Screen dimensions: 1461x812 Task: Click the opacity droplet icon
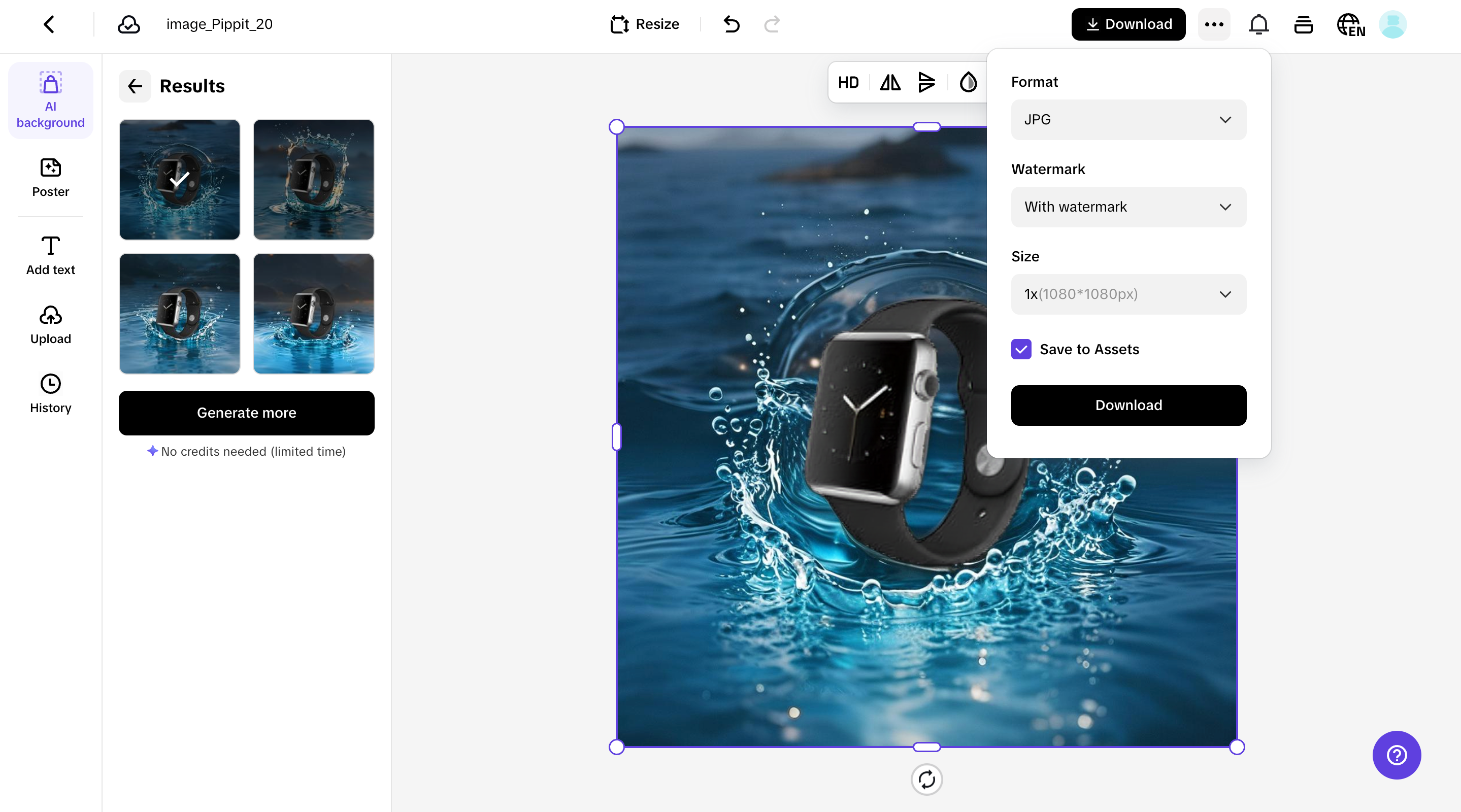(x=968, y=83)
